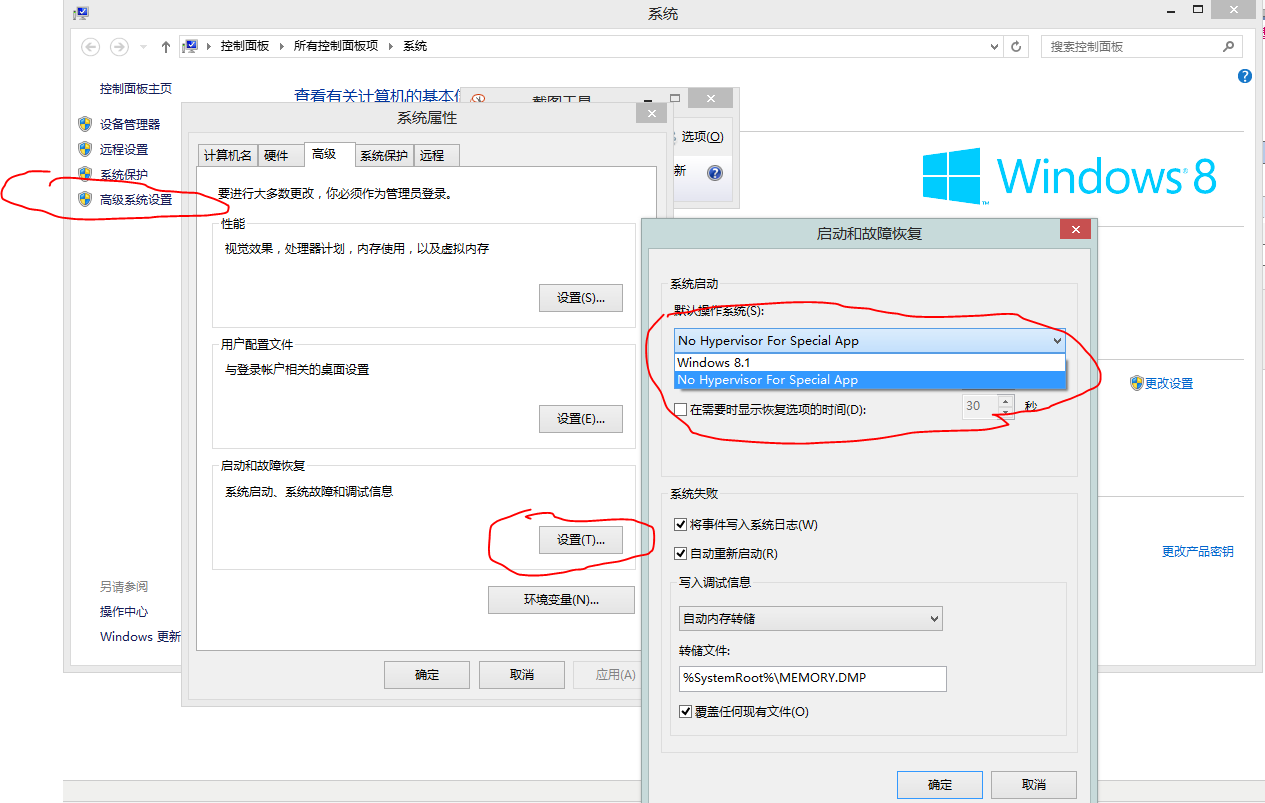Open 自动内存转储 dropdown
Screen dimensions: 1265x803
(810, 618)
